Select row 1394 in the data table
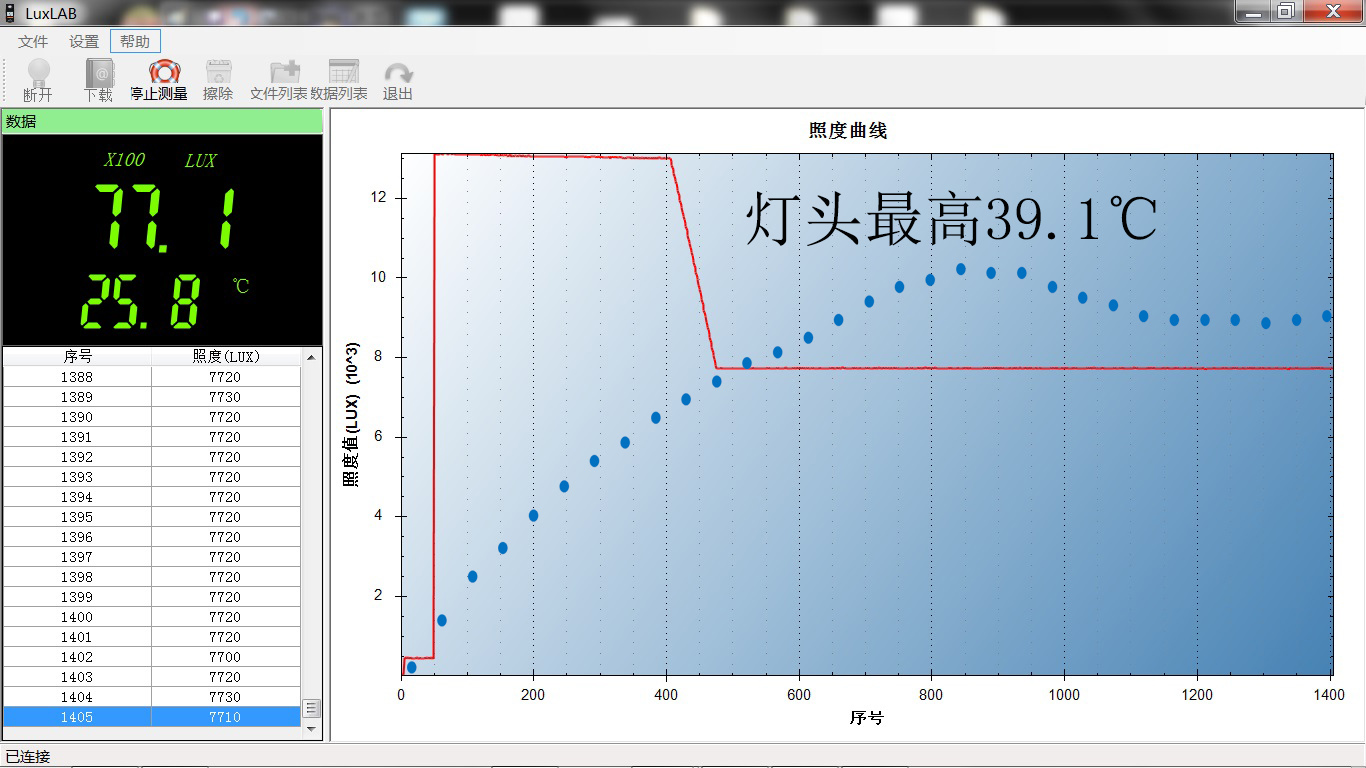Viewport: 1366px width, 768px height. click(x=152, y=497)
